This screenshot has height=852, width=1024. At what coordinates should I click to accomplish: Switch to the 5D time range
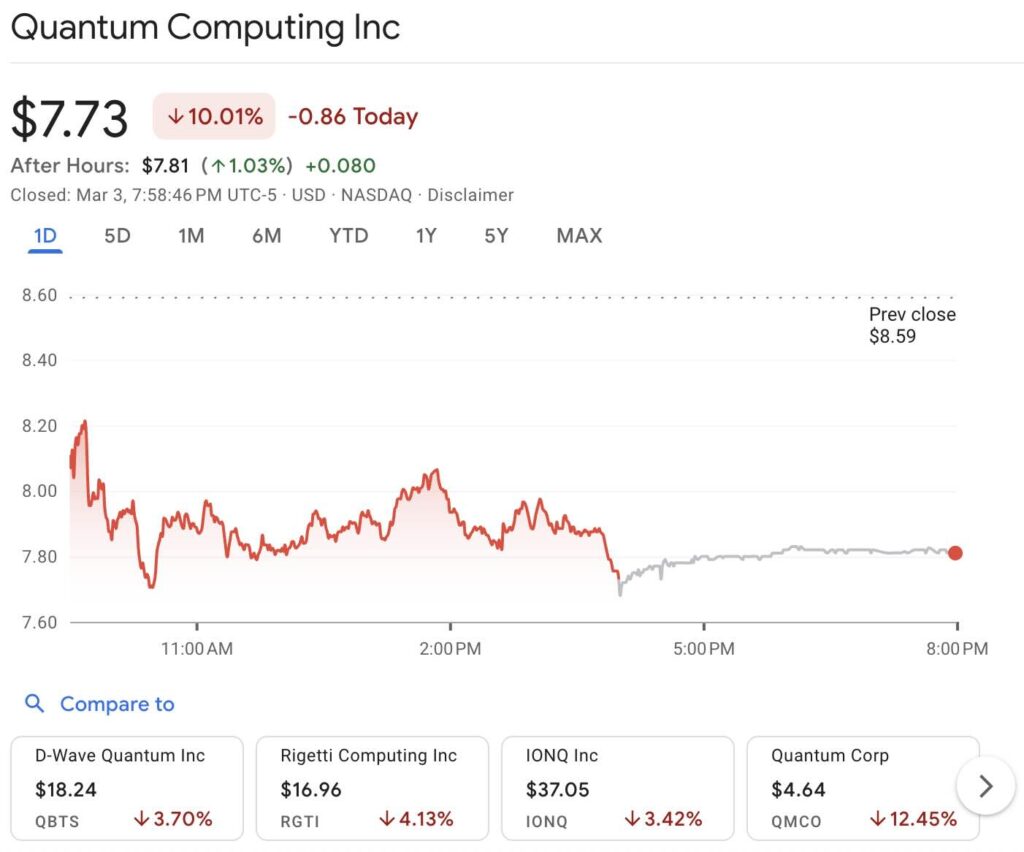click(x=118, y=236)
